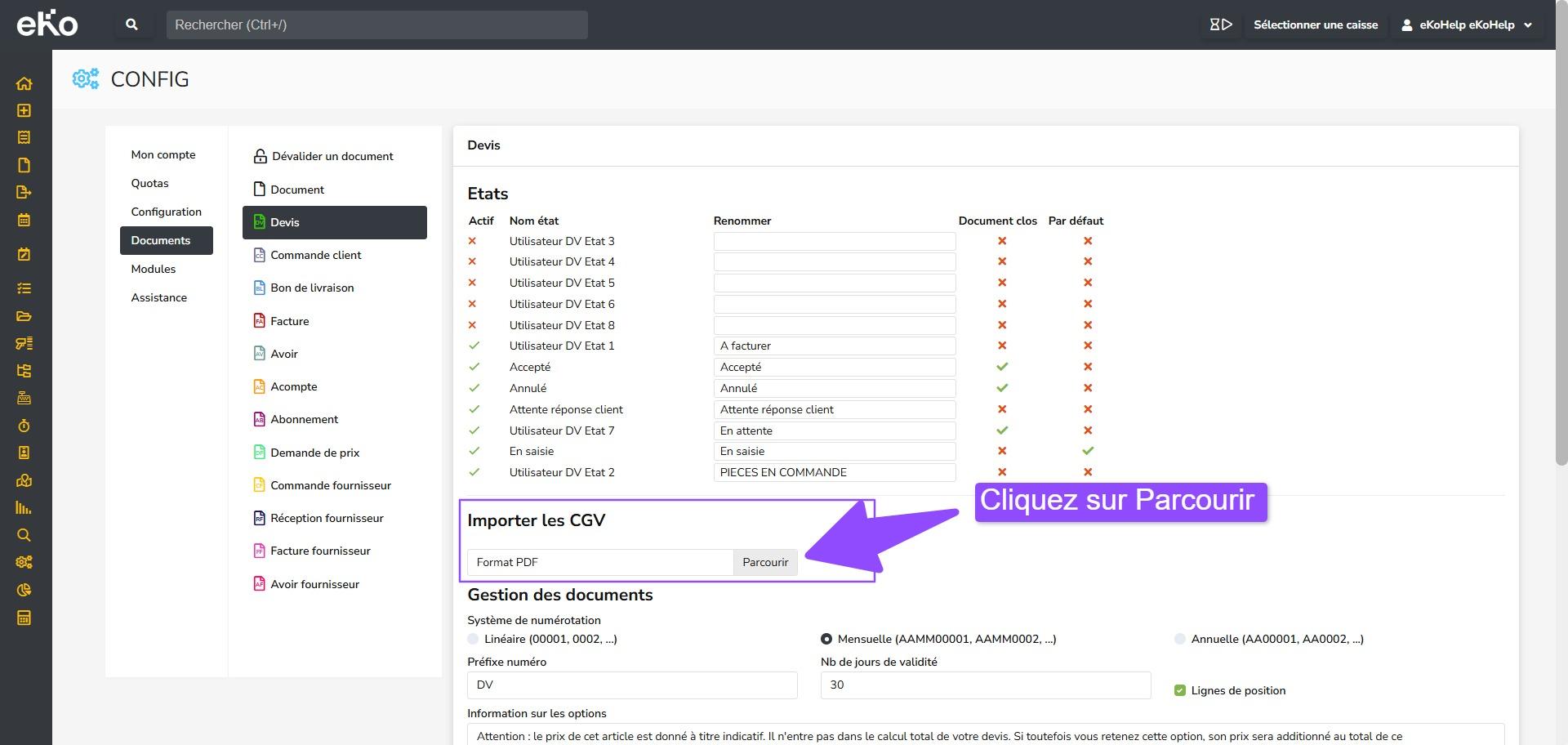Open Dévalider un document
Image resolution: width=1568 pixels, height=745 pixels.
pyautogui.click(x=332, y=156)
